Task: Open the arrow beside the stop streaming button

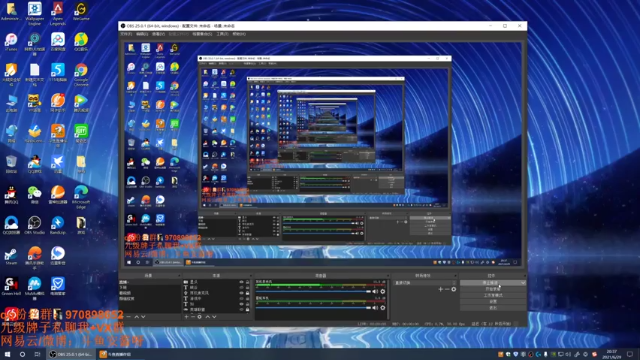Action: coord(523,283)
